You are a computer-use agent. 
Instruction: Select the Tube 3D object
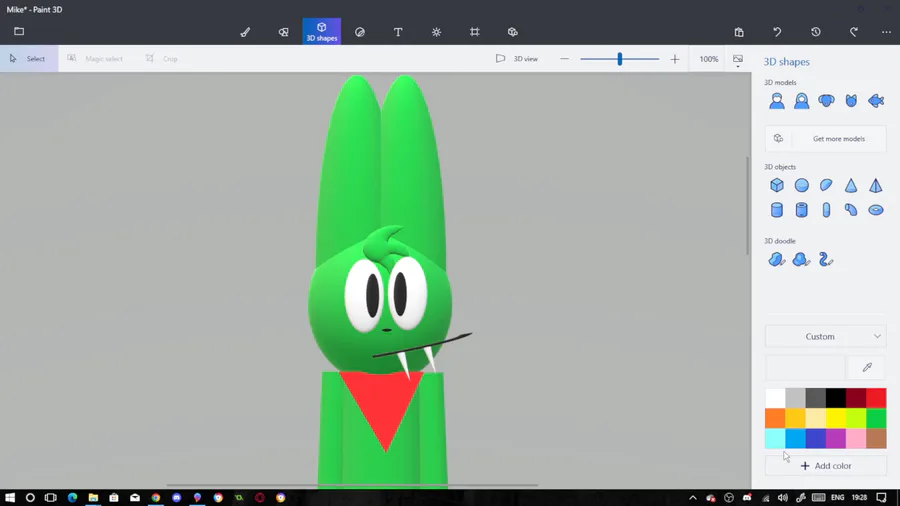[x=801, y=210]
